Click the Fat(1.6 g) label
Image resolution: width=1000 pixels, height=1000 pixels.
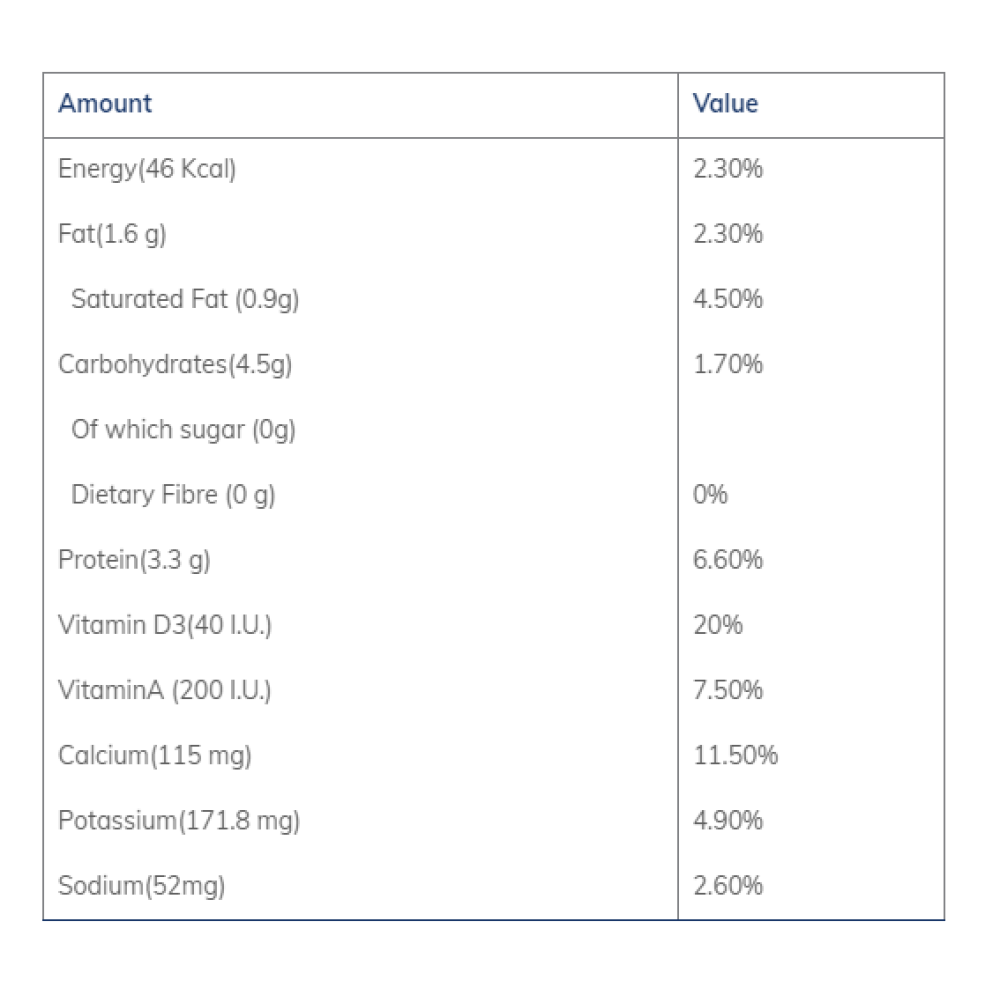pyautogui.click(x=112, y=234)
